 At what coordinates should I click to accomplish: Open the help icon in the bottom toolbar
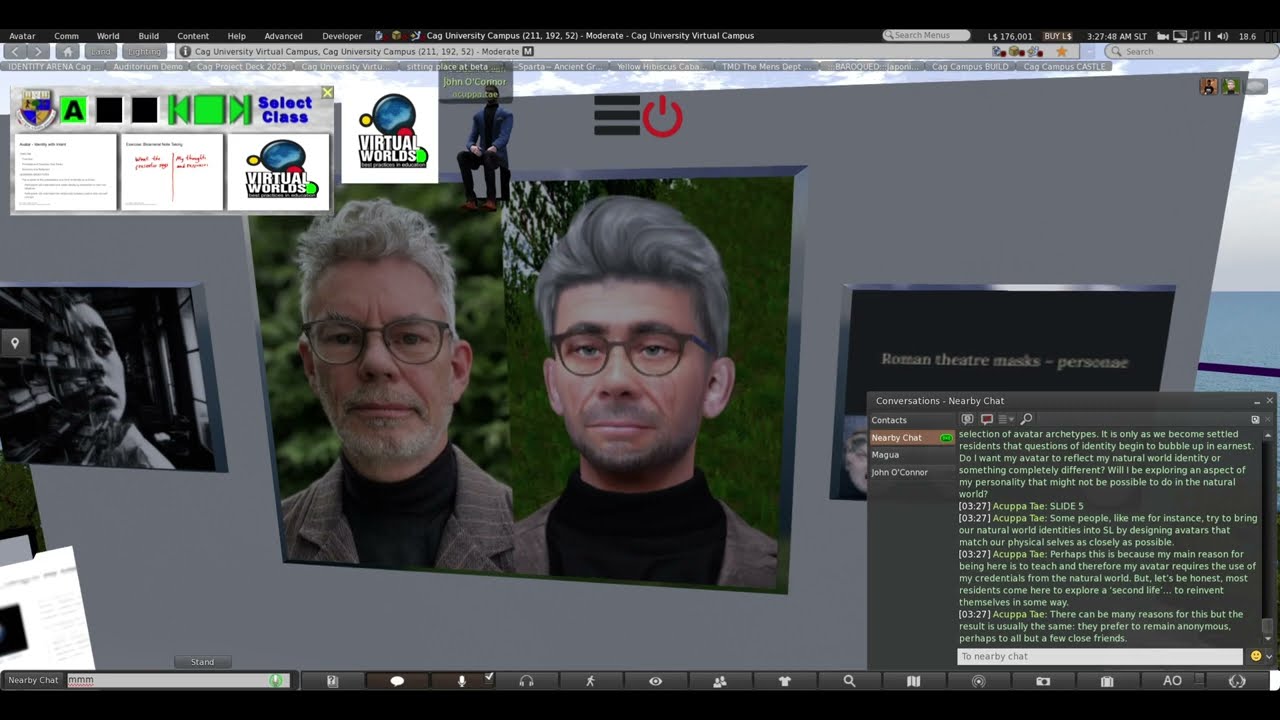pos(333,681)
